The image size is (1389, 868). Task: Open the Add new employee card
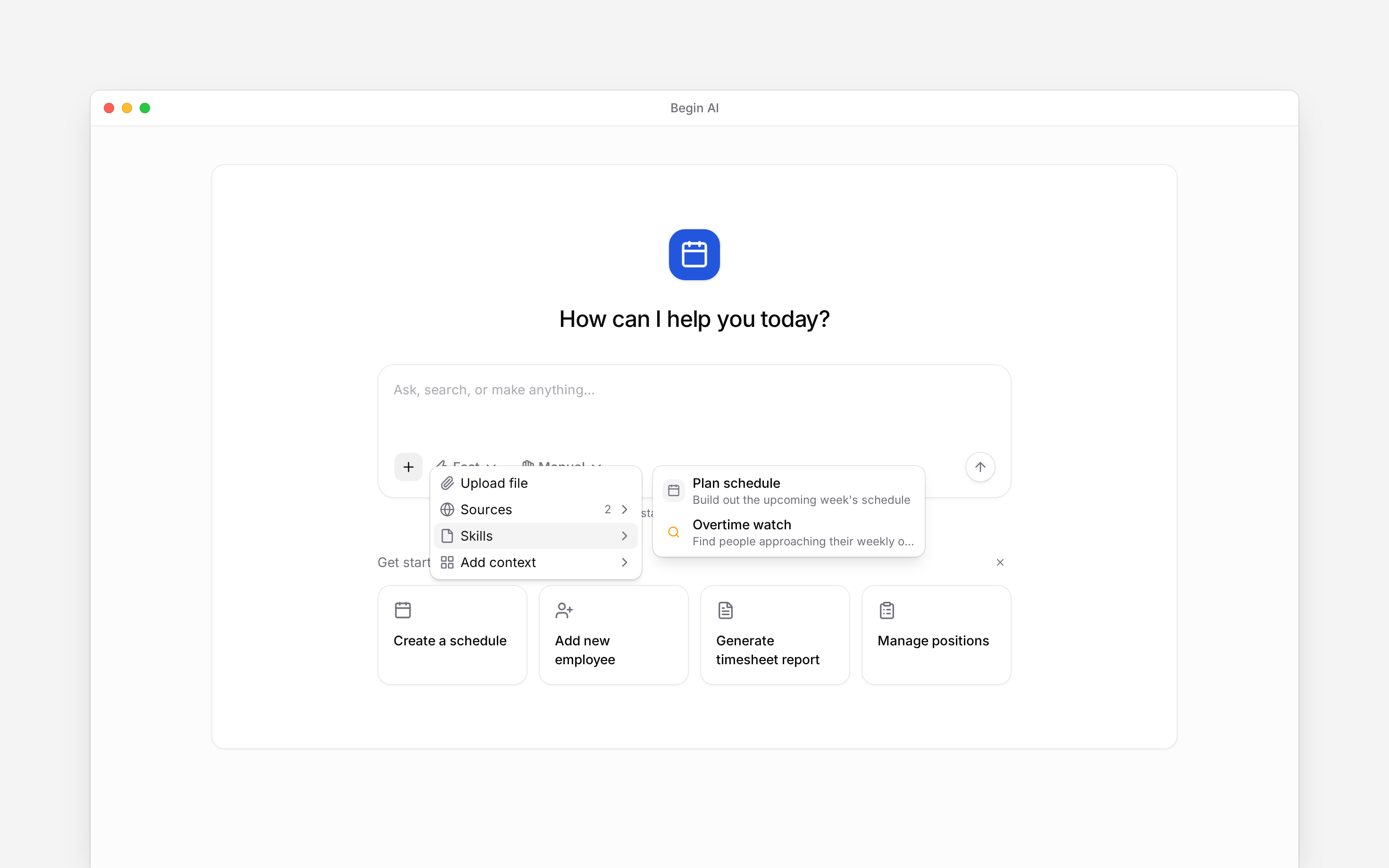pos(613,635)
